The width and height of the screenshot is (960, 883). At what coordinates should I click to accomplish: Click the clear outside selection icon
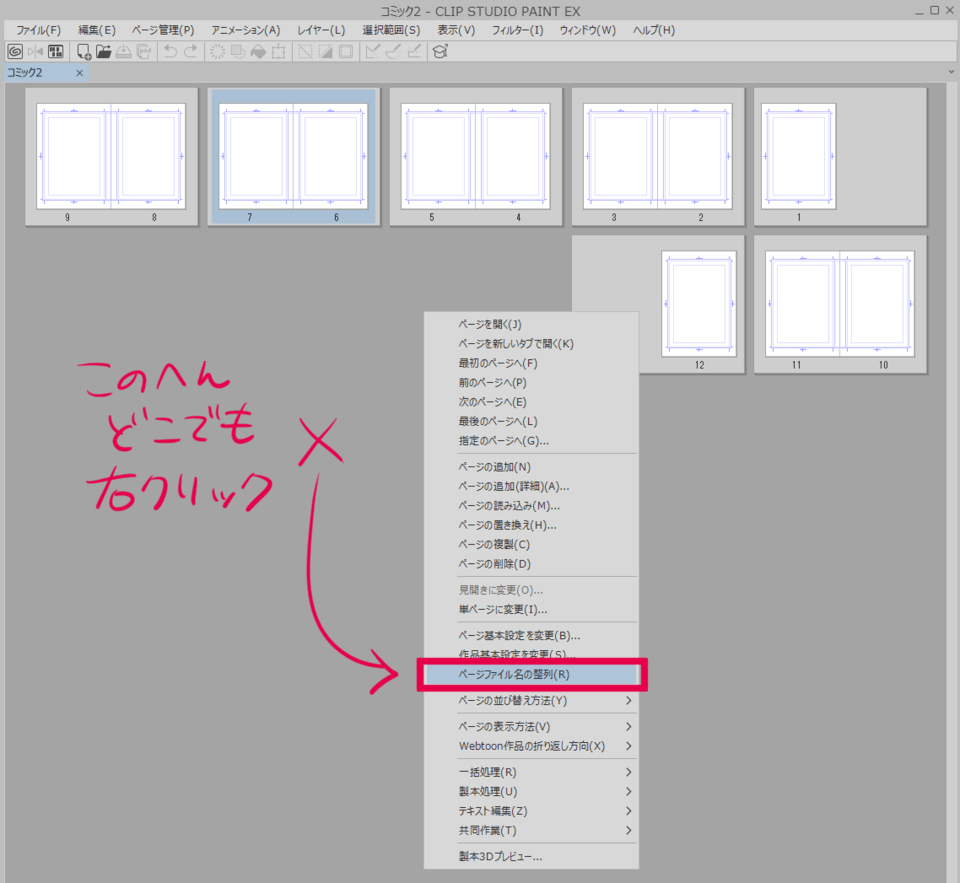238,52
